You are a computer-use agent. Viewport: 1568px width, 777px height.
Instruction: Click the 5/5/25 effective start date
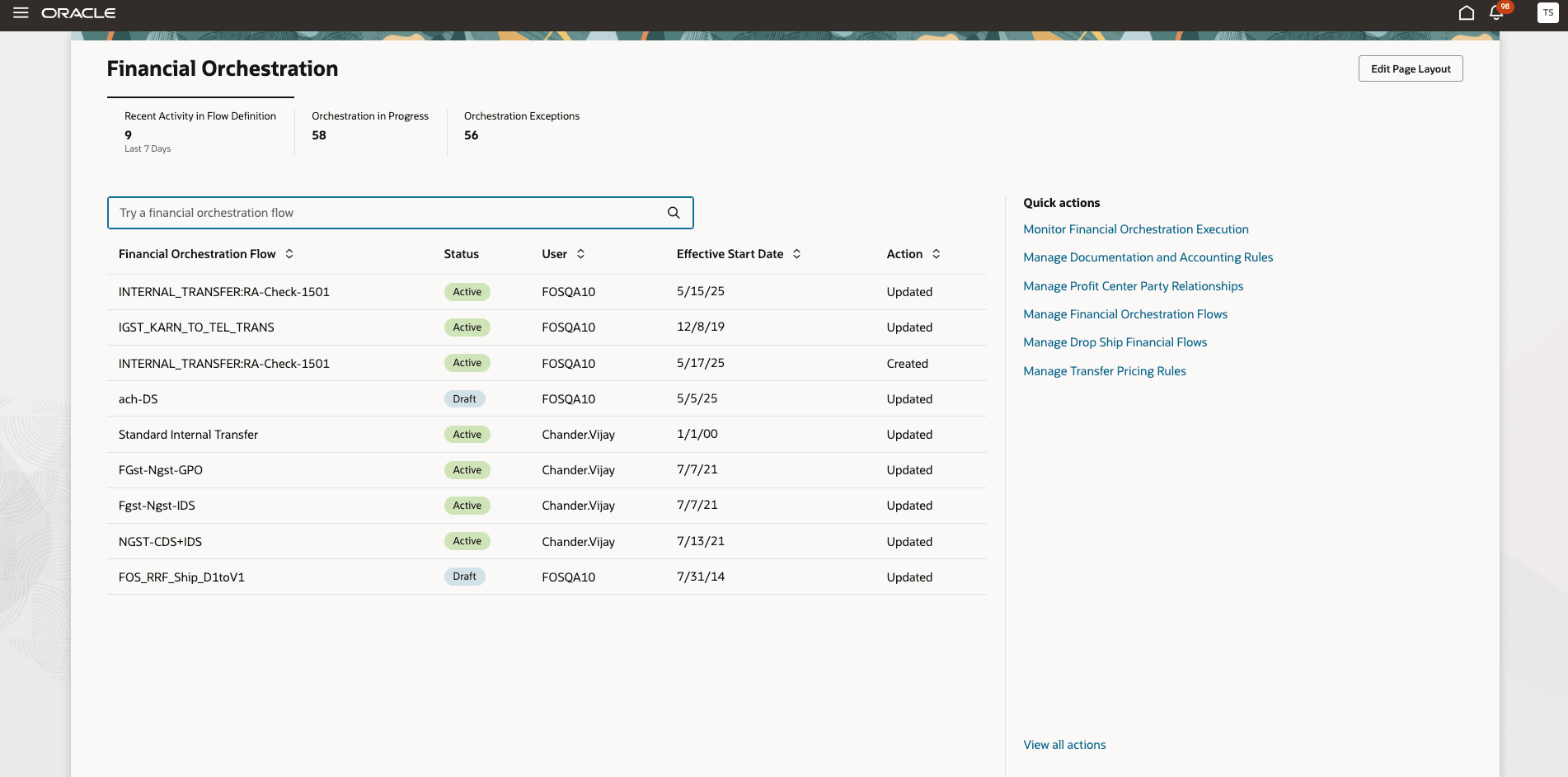tap(697, 398)
